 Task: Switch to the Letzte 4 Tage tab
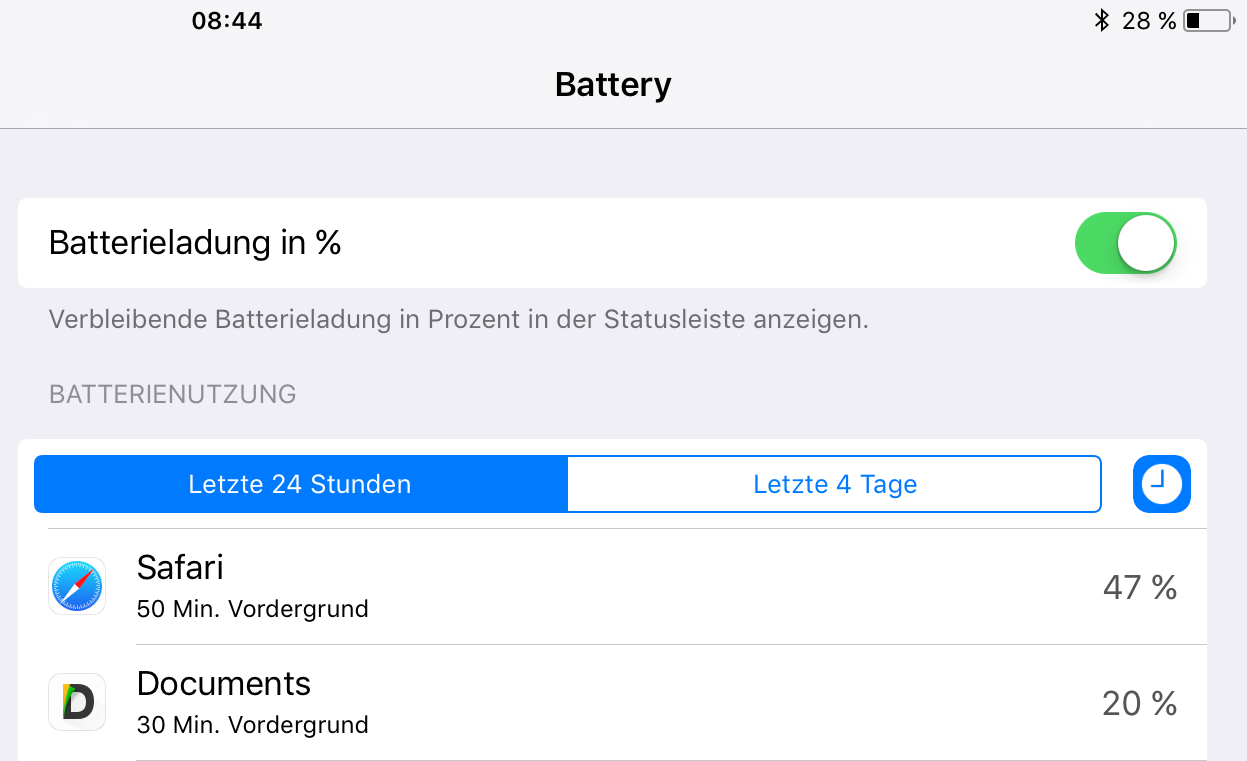click(835, 485)
